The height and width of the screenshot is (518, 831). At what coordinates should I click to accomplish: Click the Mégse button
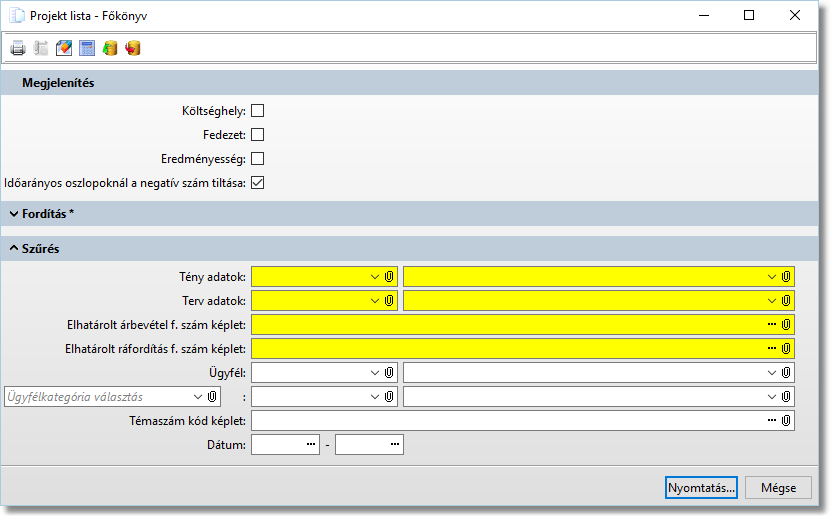(x=777, y=487)
